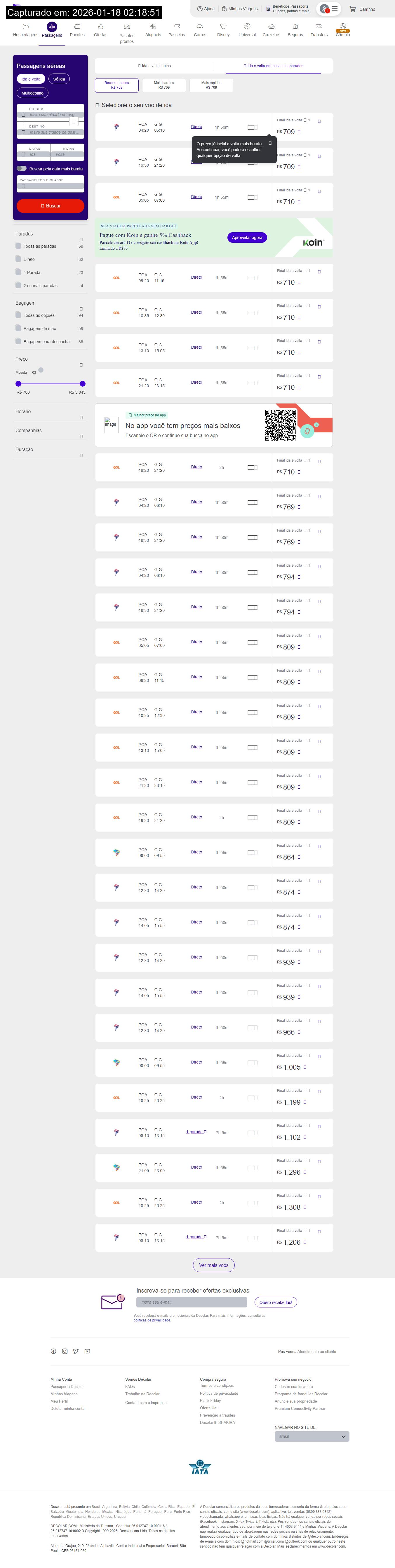Open the Hospedagens category icon
The height and width of the screenshot is (1568, 395).
pyautogui.click(x=26, y=27)
